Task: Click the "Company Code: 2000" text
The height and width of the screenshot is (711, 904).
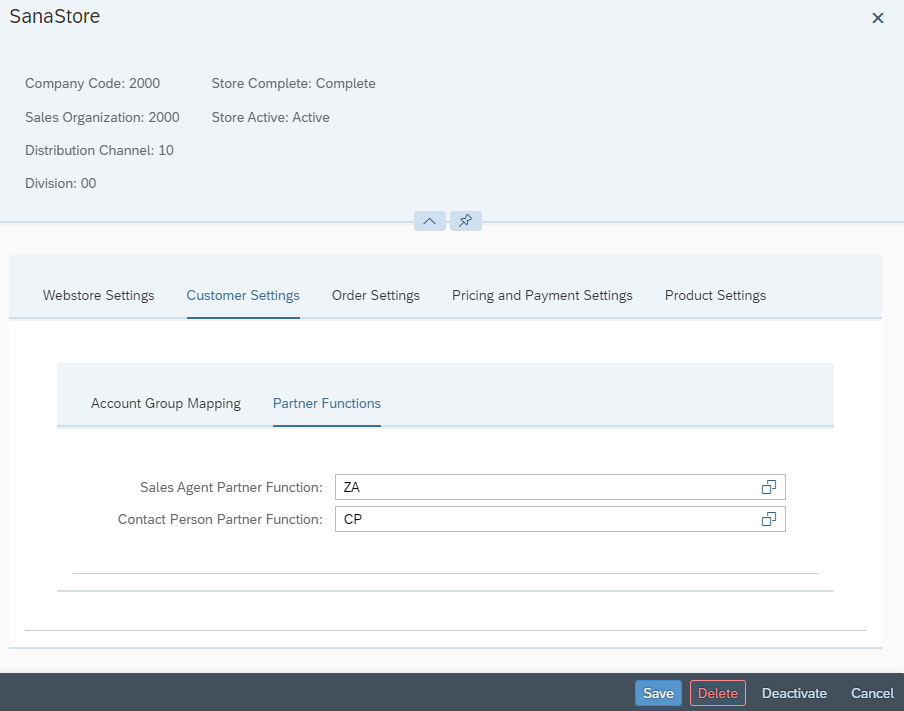Action: (92, 84)
